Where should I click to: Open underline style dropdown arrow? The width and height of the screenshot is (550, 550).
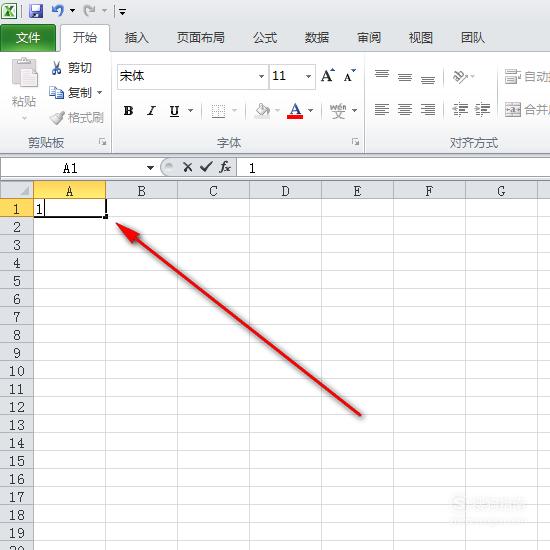190,111
